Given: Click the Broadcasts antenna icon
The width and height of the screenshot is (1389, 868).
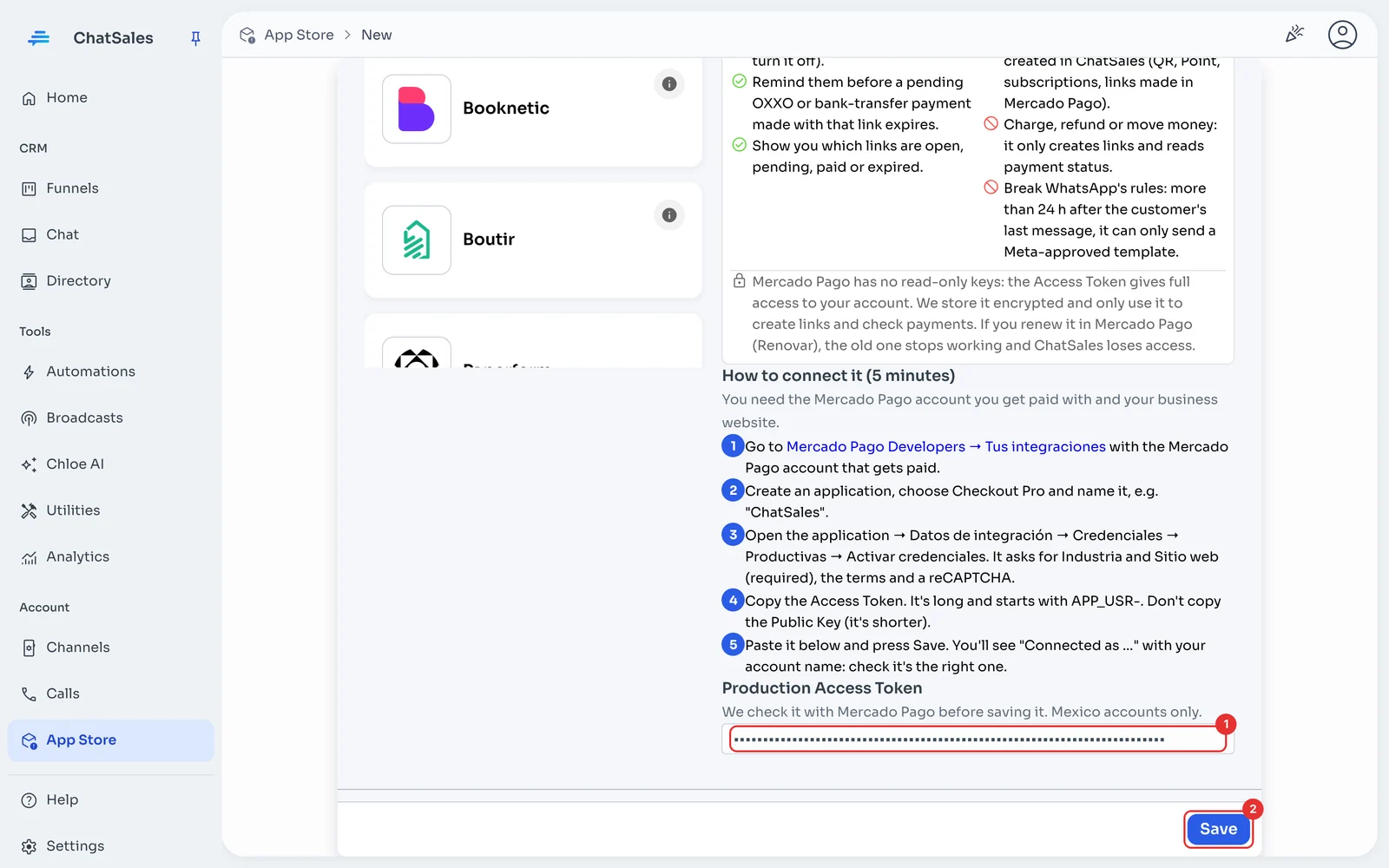Looking at the screenshot, I should pos(29,418).
